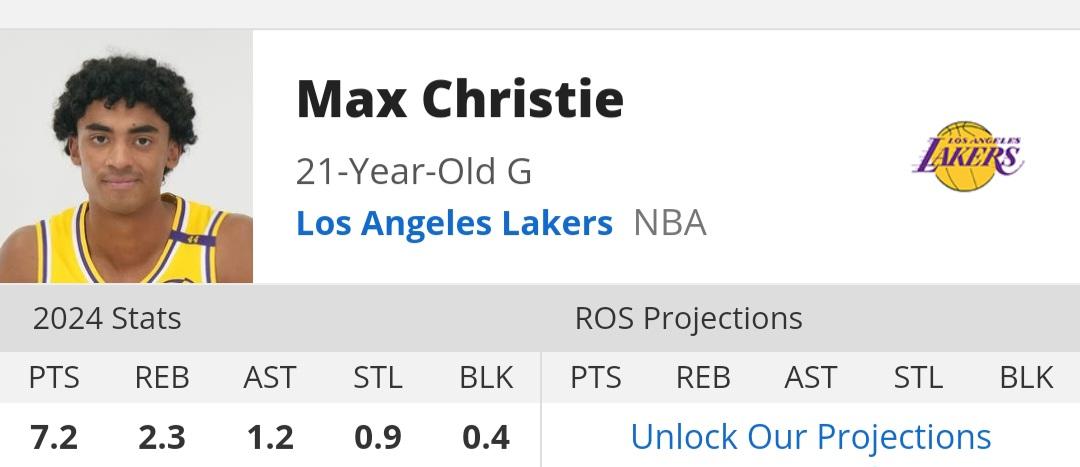Viewport: 1080px width, 467px height.
Task: Click the PTS column under 2024 Stats
Action: [54, 377]
